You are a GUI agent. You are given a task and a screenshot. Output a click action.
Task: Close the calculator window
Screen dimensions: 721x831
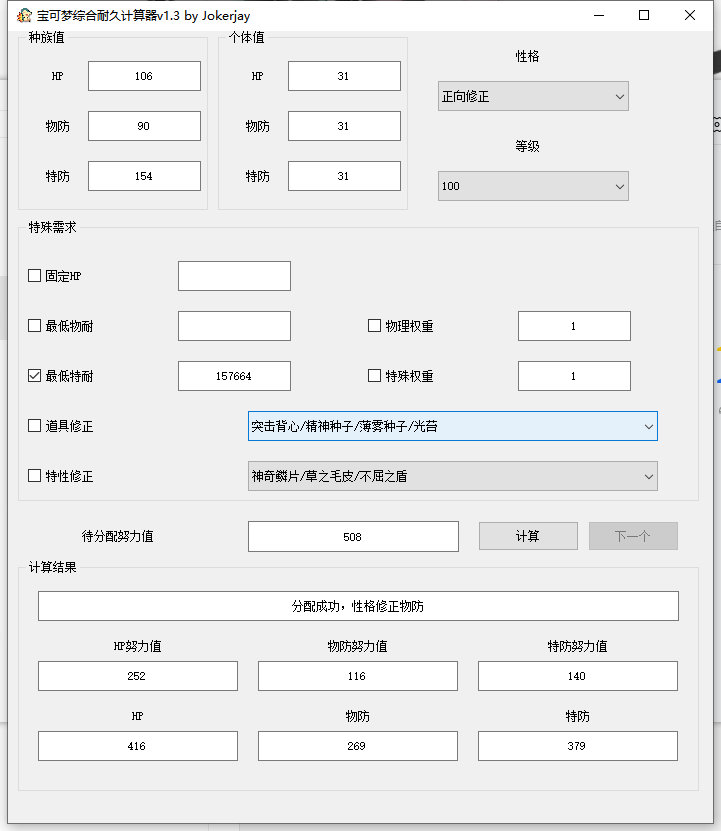coord(690,15)
